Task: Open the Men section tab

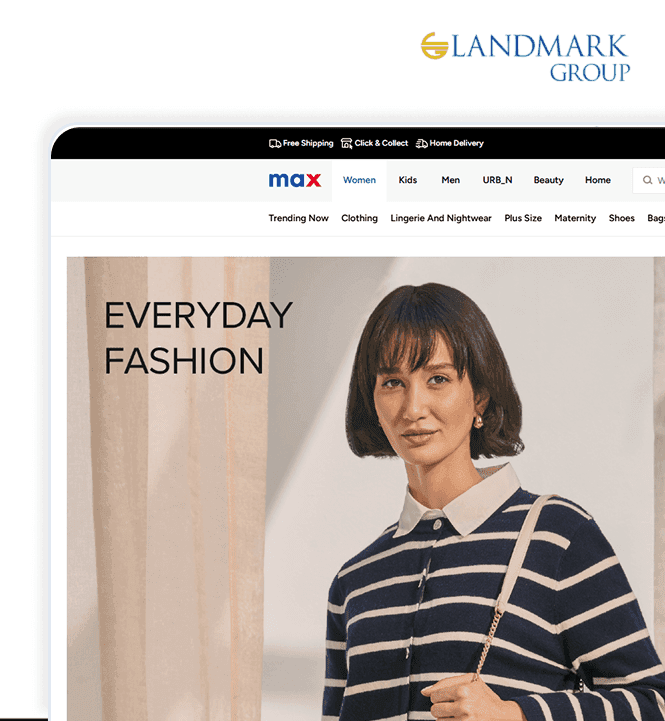Action: [x=451, y=180]
